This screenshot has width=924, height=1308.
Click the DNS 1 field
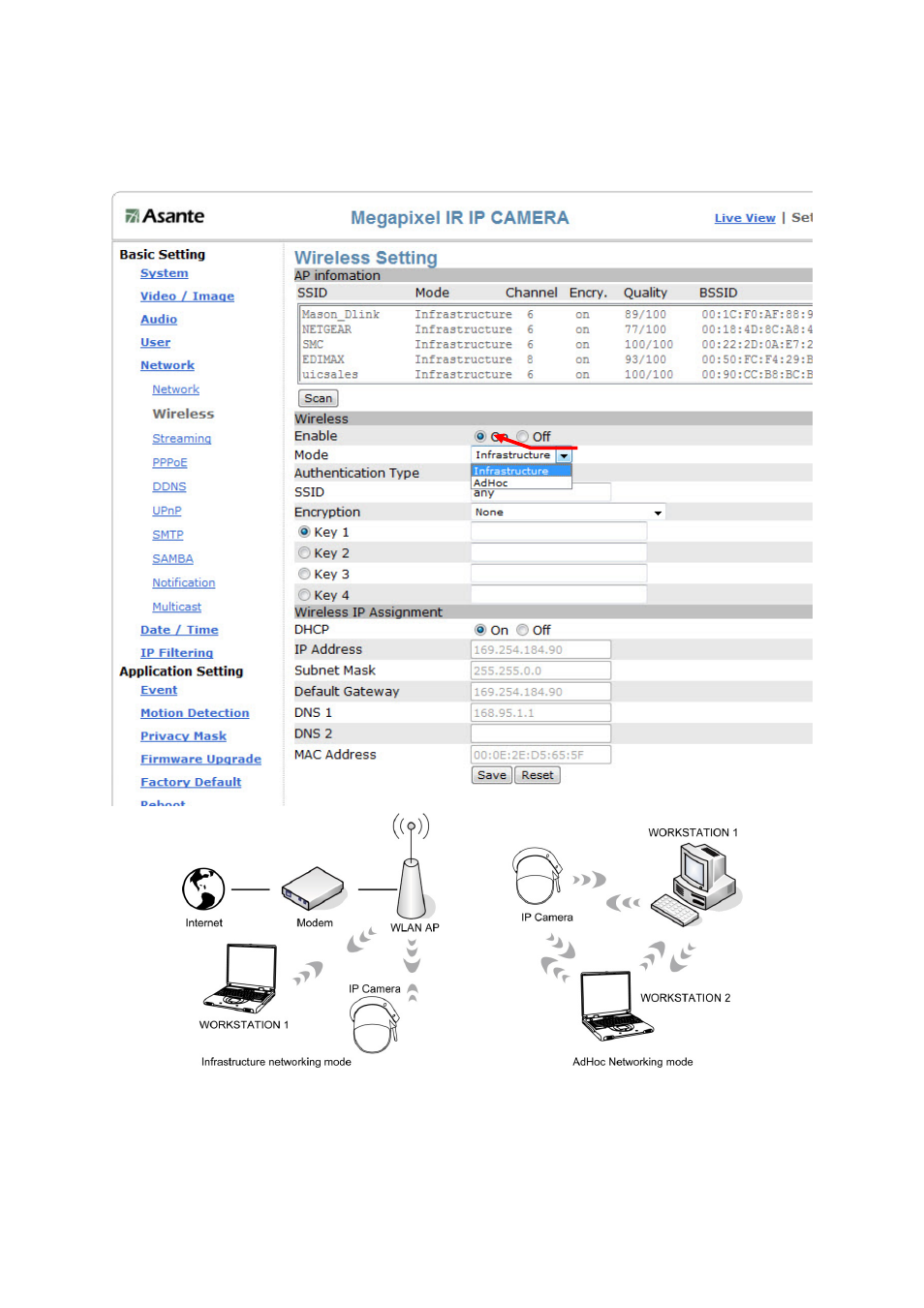click(540, 713)
